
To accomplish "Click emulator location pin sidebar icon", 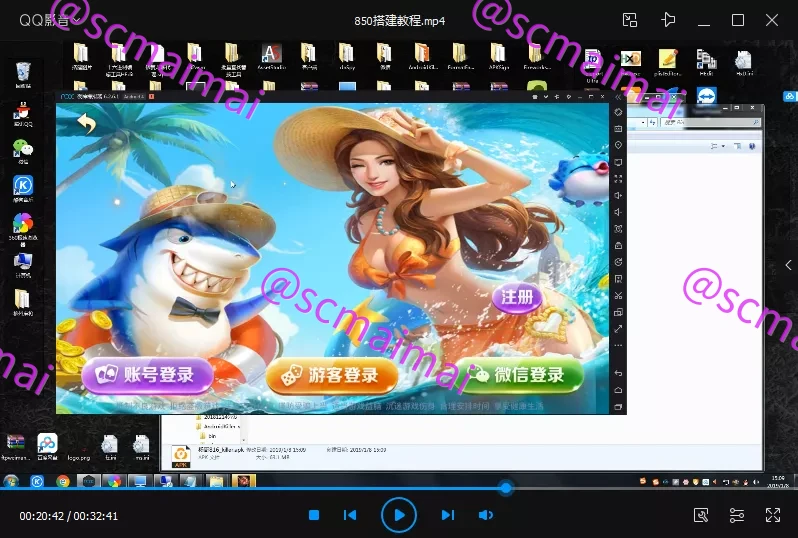I will (x=618, y=146).
